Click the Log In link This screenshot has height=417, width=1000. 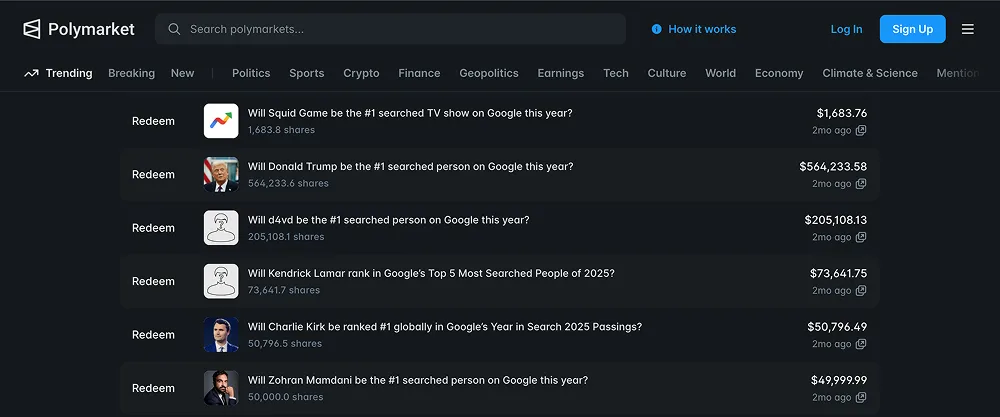[x=846, y=29]
